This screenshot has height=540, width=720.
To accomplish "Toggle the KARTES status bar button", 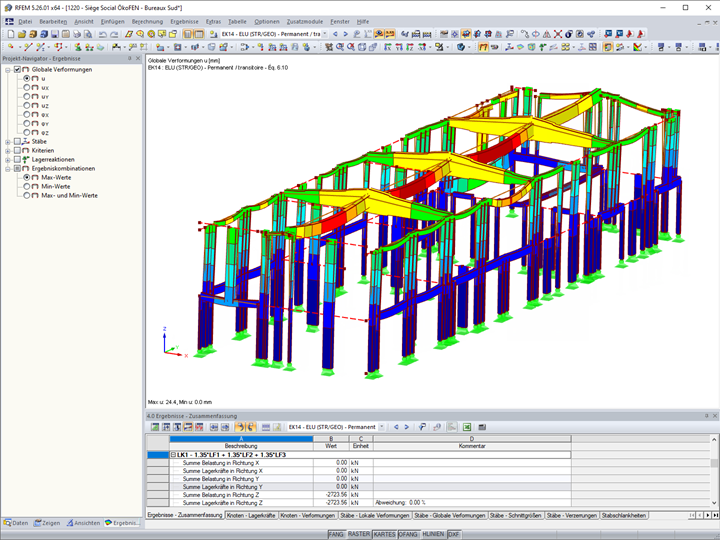I will coord(384,534).
